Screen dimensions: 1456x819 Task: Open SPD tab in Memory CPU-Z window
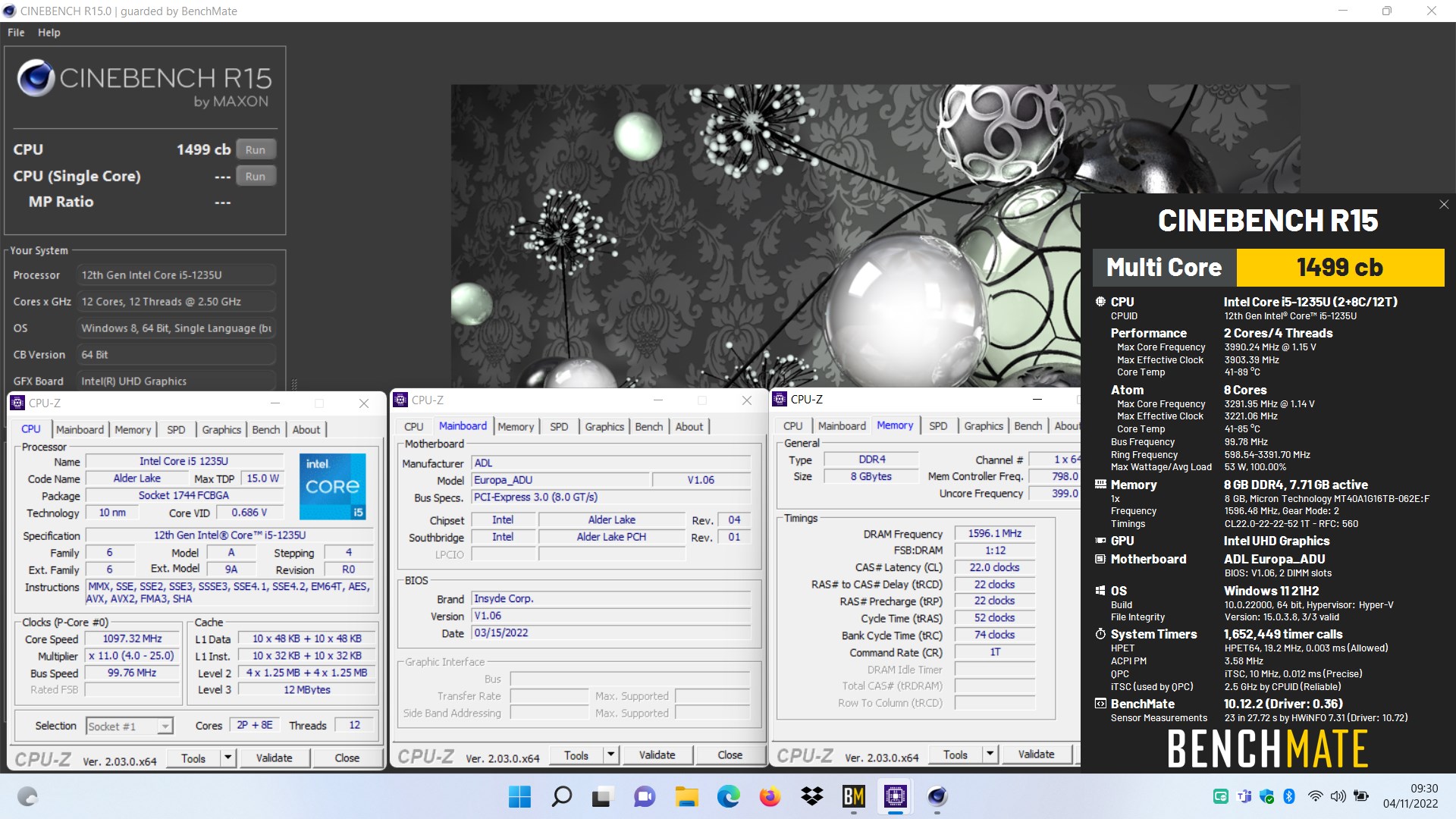(938, 425)
